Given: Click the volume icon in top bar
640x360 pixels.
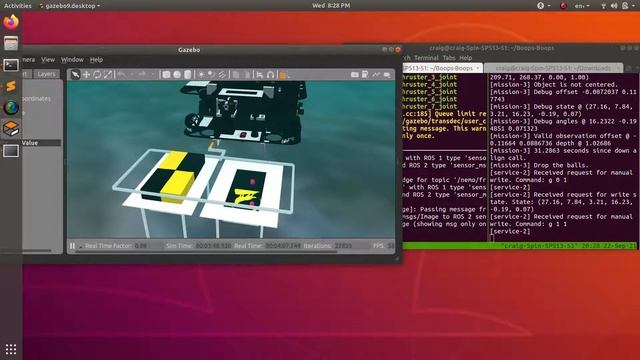Looking at the screenshot, I should [x=614, y=6].
